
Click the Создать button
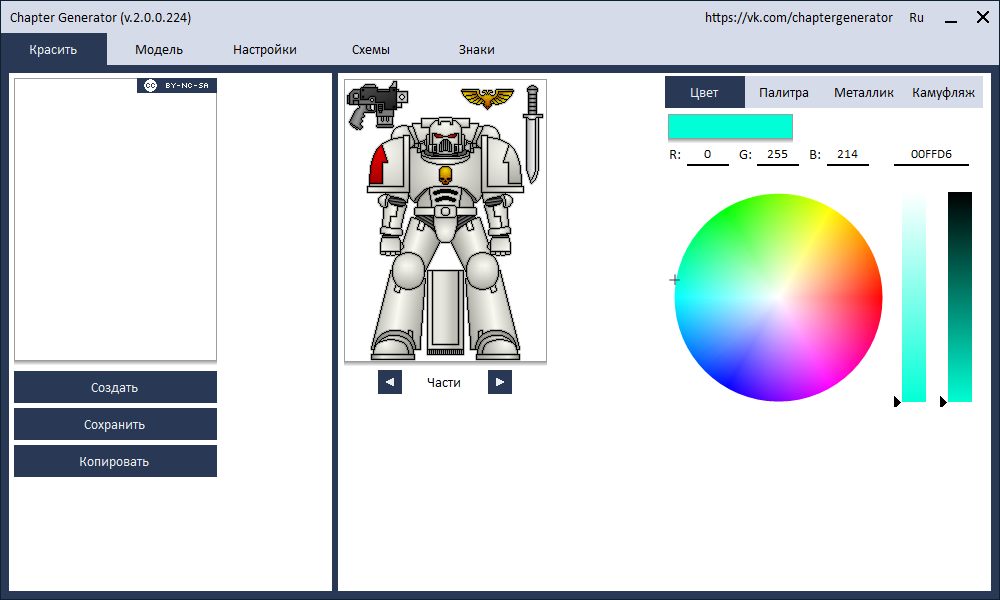coord(115,387)
